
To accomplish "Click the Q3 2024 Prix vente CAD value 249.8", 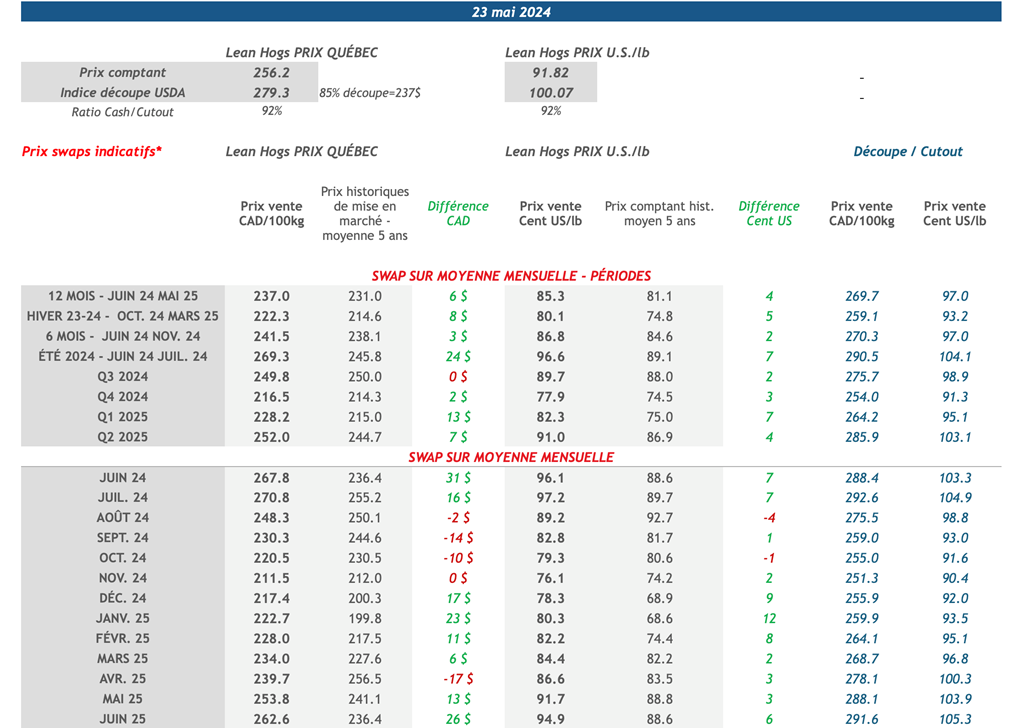I will click(271, 377).
